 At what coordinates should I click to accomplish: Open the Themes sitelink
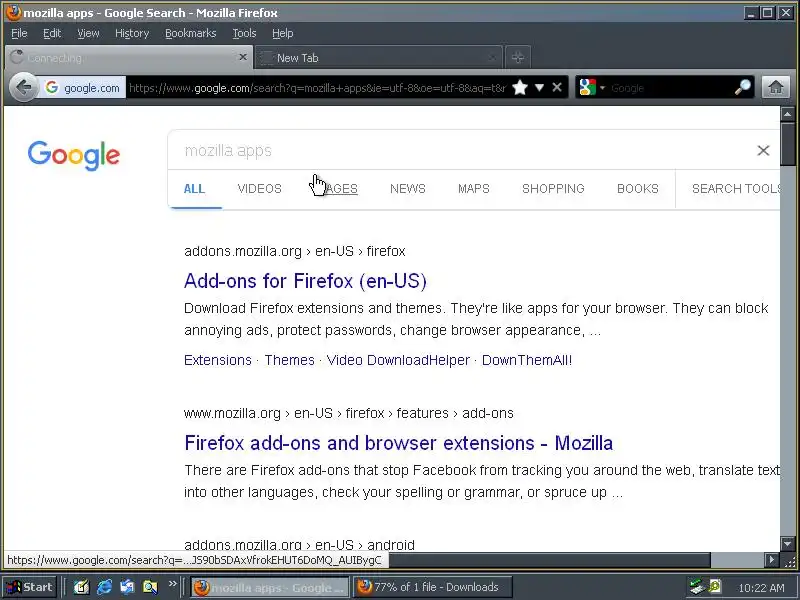(289, 360)
